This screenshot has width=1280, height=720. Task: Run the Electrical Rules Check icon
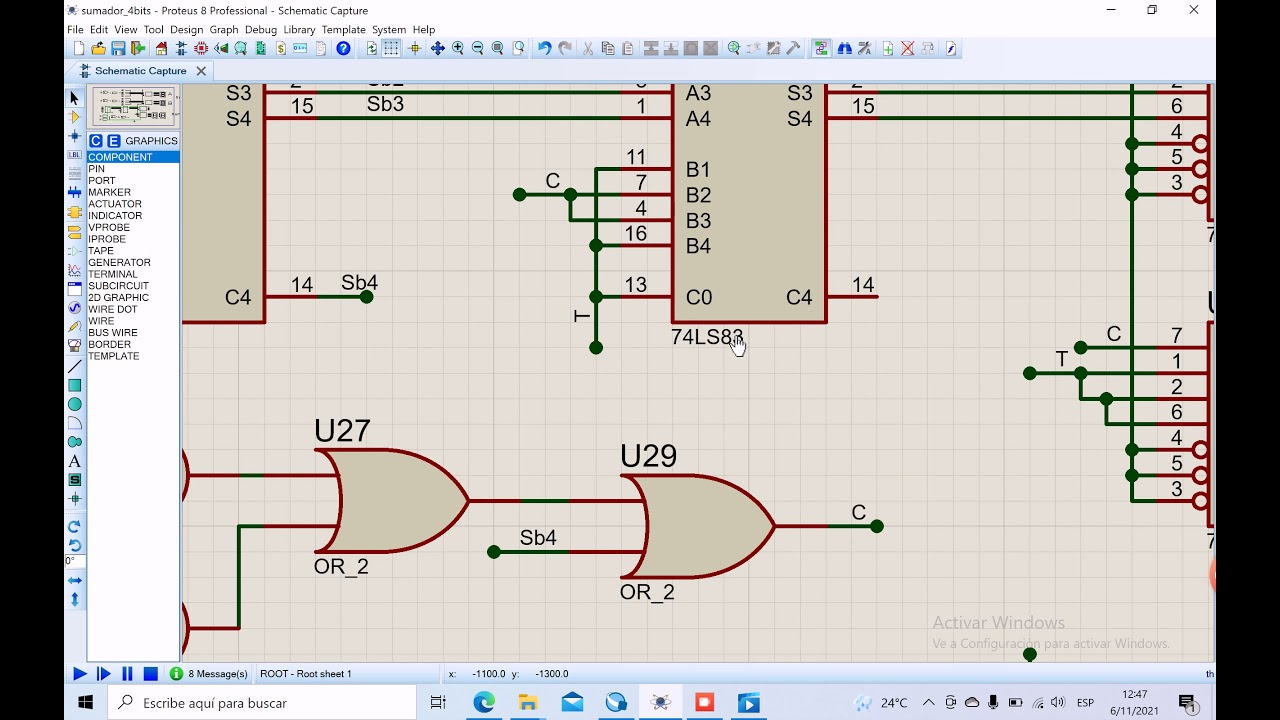pos(951,48)
